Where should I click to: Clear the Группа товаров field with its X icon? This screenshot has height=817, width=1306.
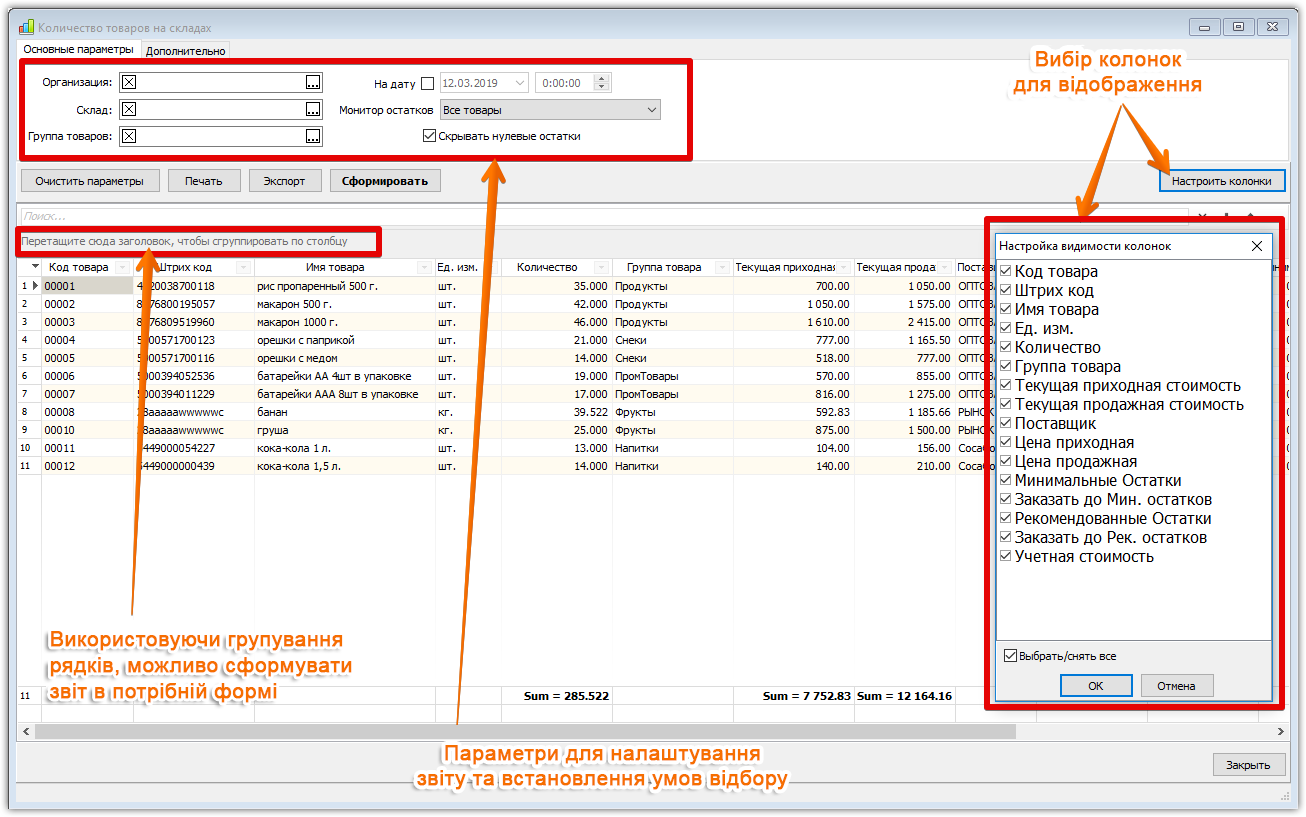point(129,137)
